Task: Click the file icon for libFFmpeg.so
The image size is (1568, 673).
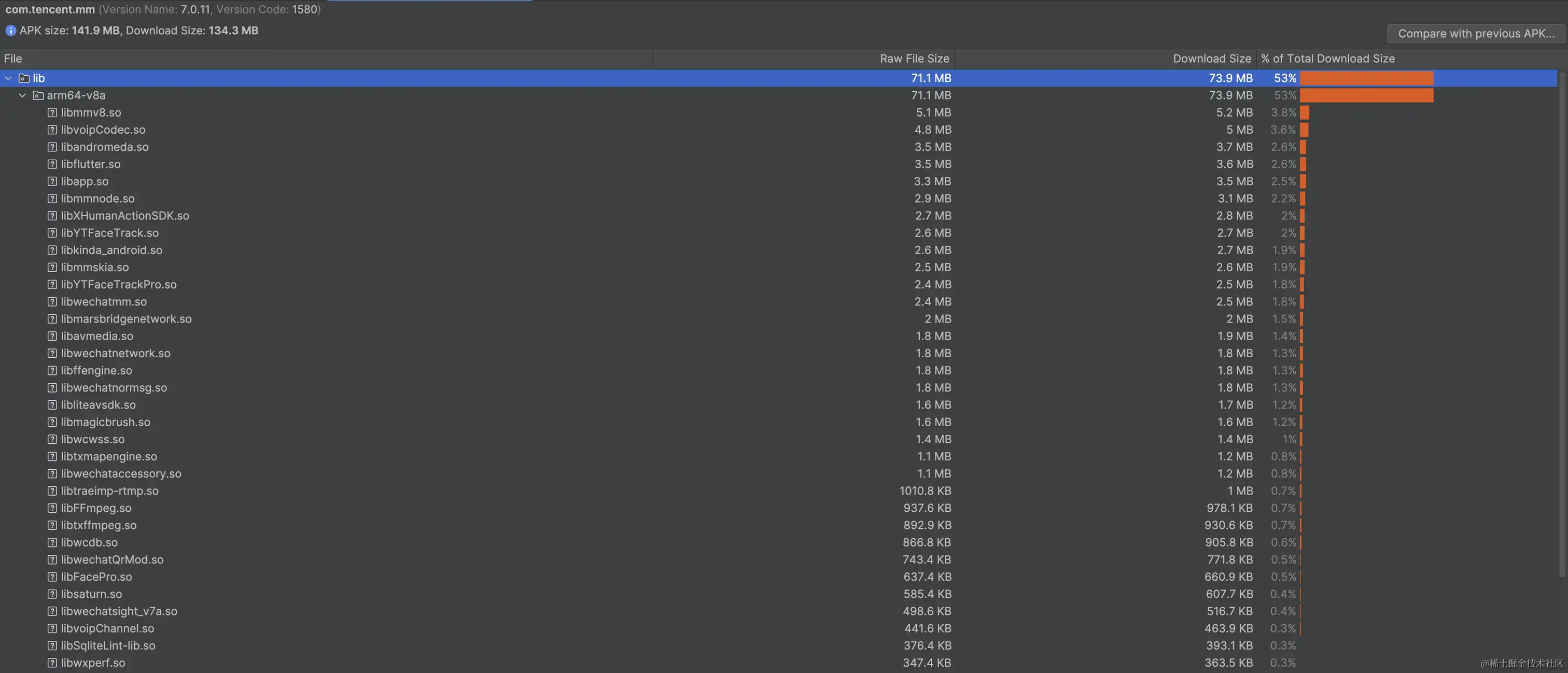Action: (x=52, y=508)
